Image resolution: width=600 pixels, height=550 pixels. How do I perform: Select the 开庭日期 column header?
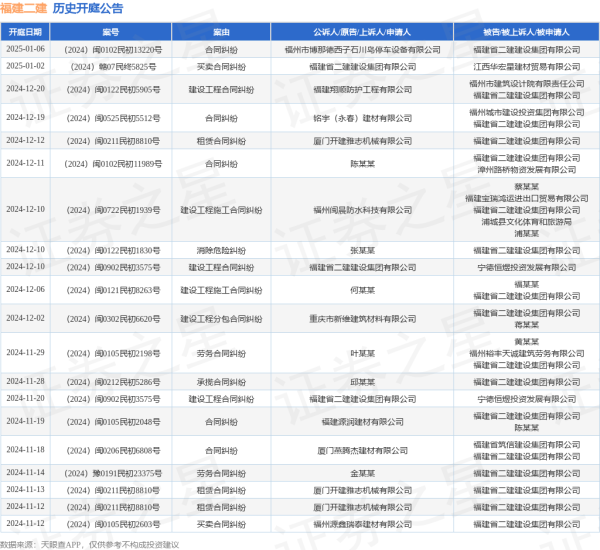point(25,32)
